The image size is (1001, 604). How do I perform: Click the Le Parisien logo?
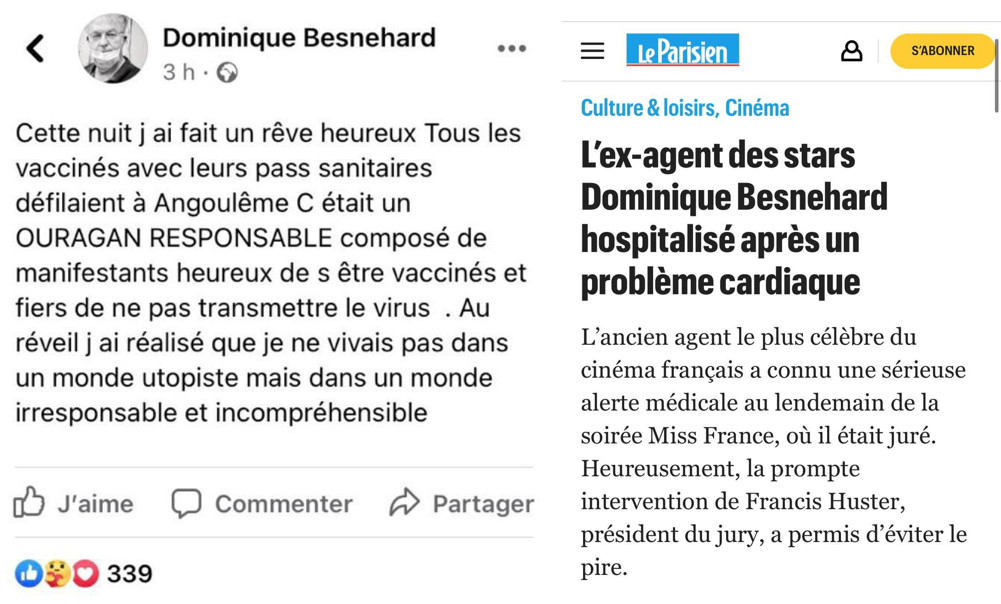click(x=683, y=51)
